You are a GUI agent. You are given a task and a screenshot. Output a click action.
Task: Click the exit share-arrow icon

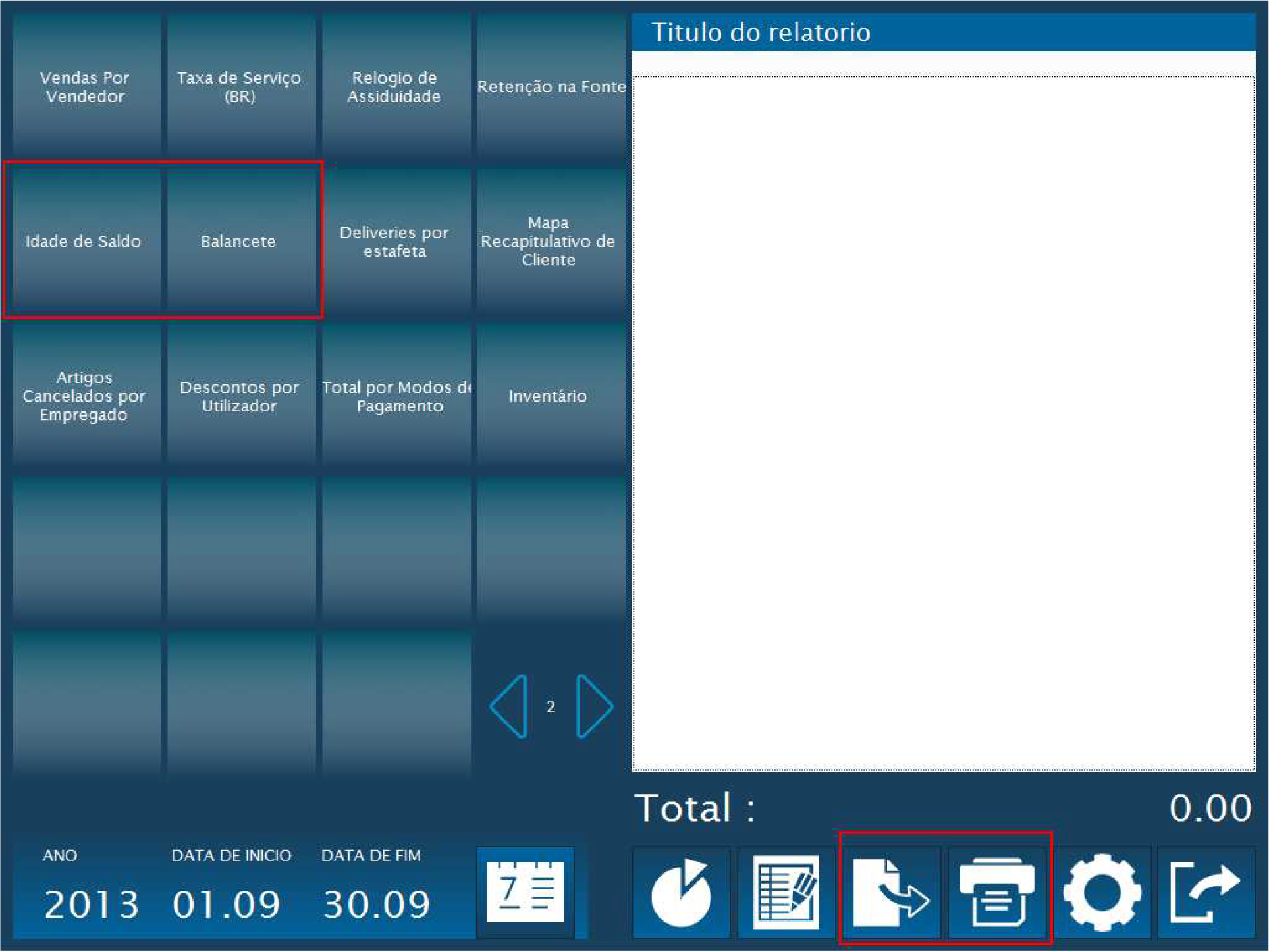click(1206, 892)
